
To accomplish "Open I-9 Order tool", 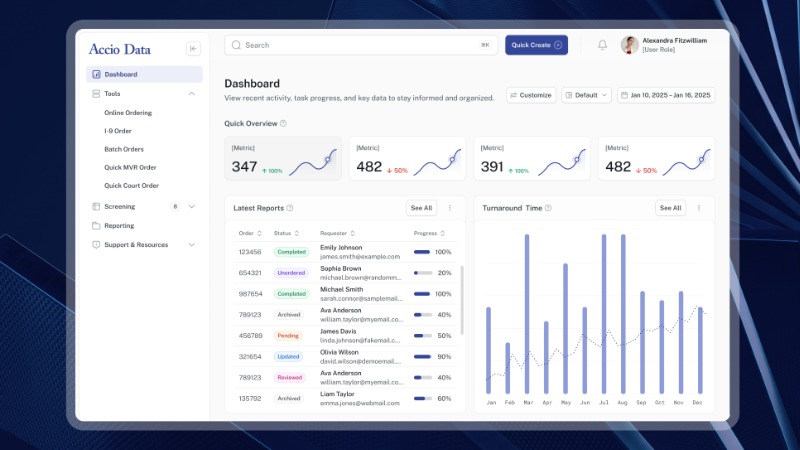I will point(118,131).
